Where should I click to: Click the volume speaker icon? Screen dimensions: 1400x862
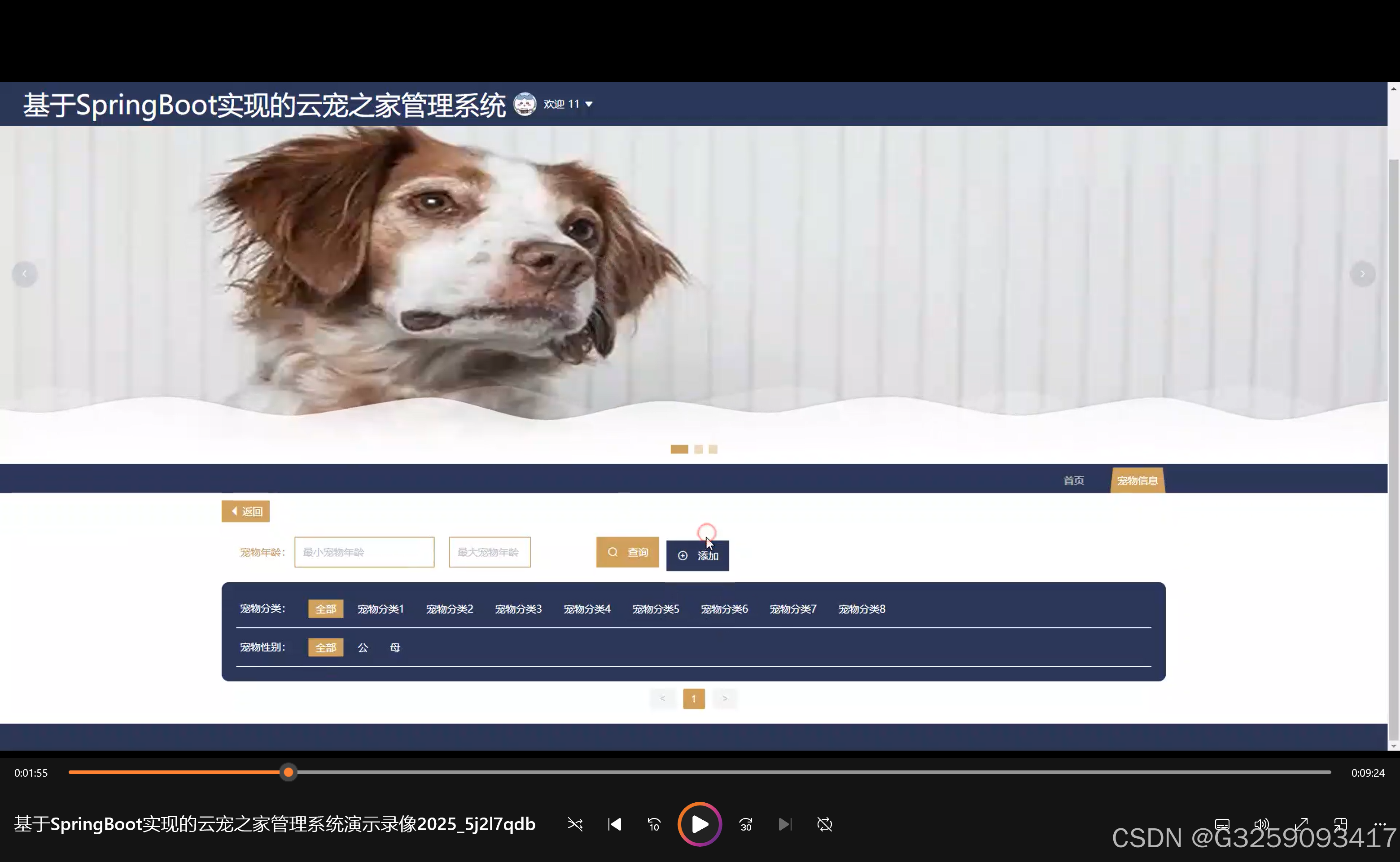1261,824
